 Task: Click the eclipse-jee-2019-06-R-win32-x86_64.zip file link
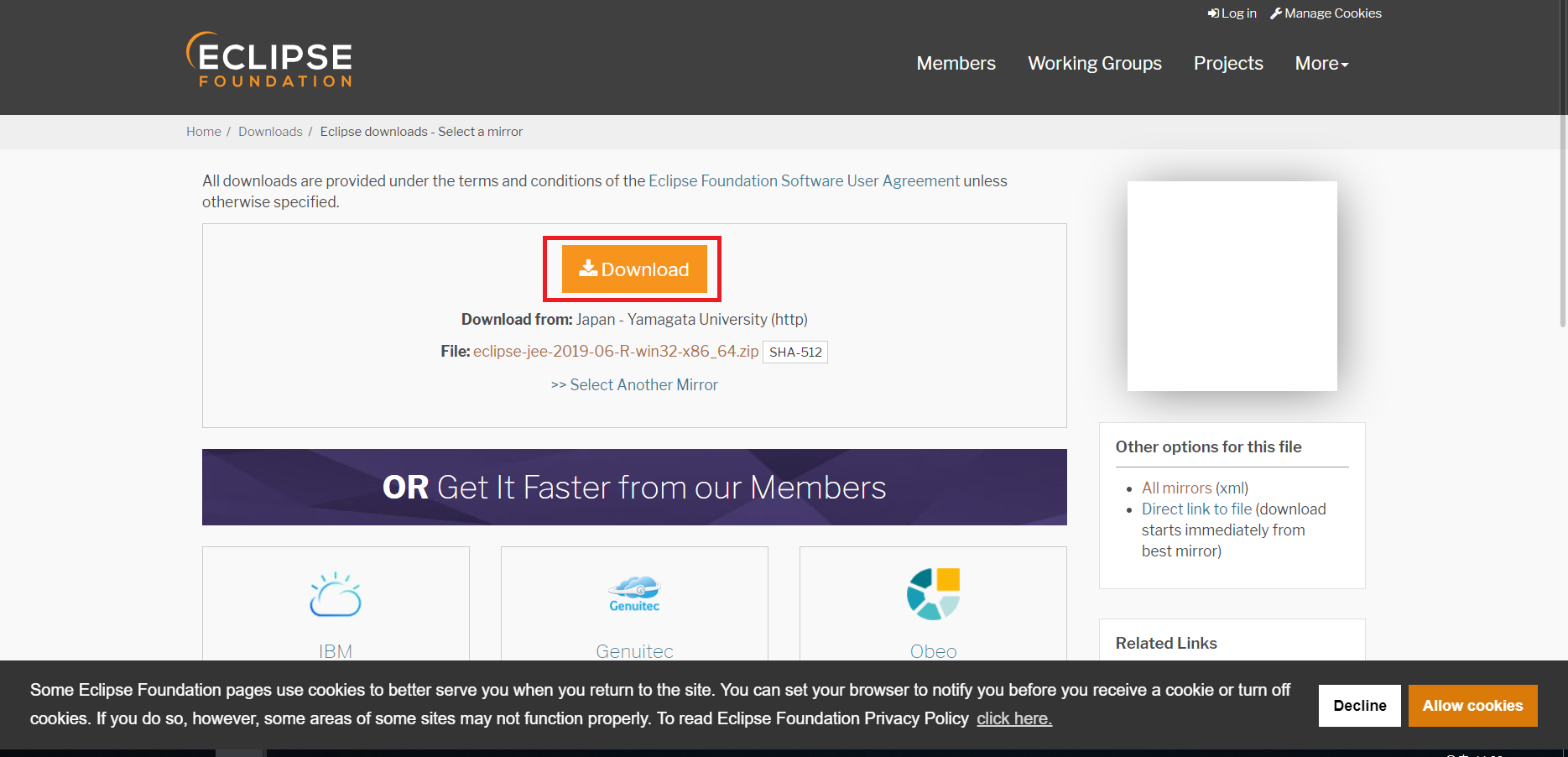616,352
